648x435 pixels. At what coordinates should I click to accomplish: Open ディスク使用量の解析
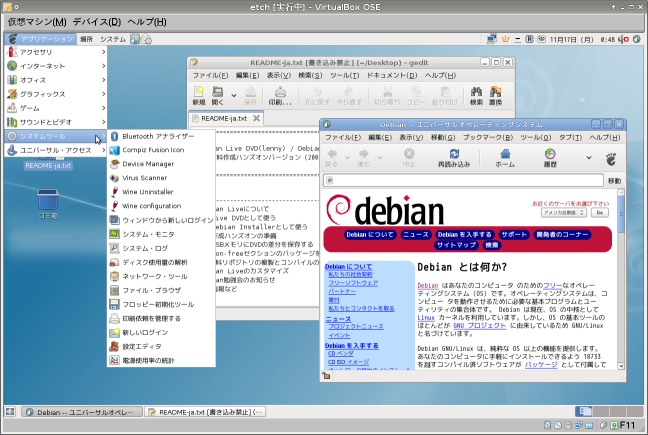tap(161, 262)
